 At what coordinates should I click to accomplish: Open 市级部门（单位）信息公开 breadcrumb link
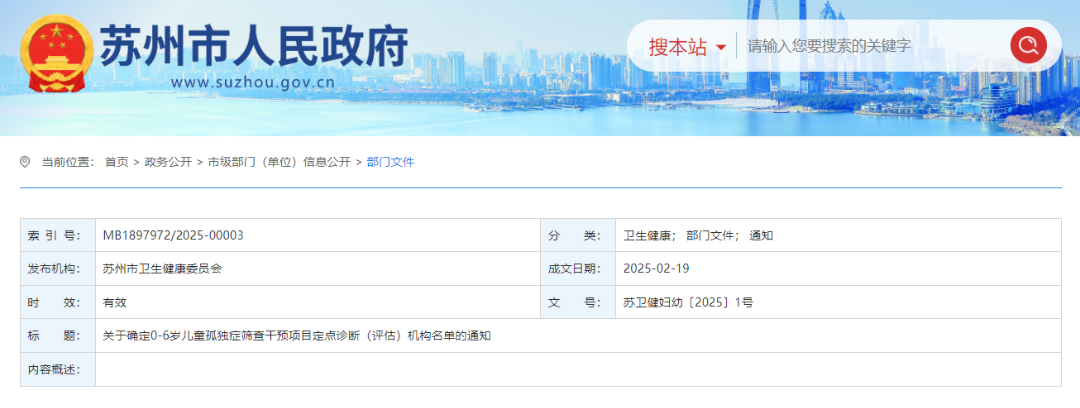click(x=279, y=162)
